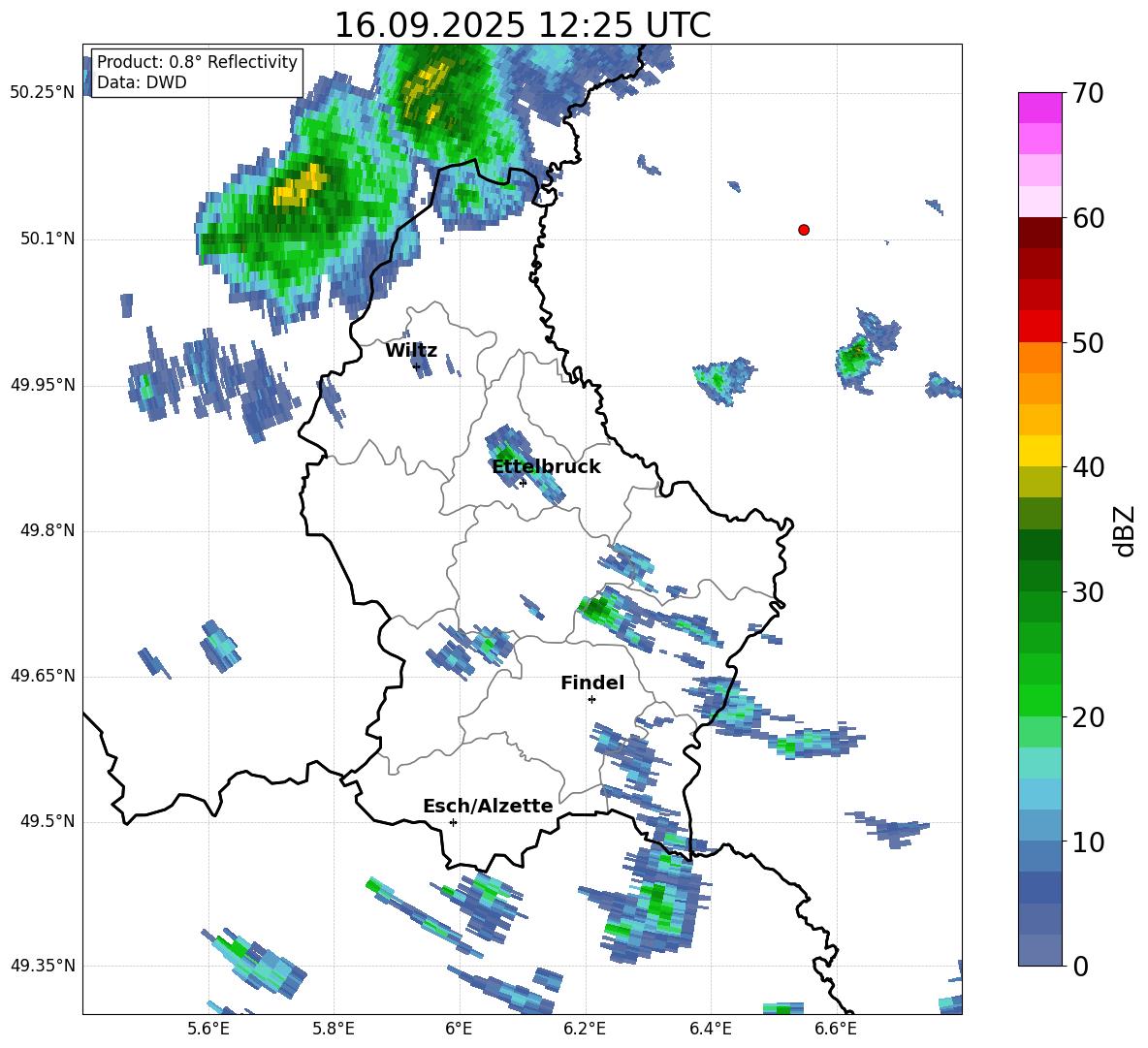The width and height of the screenshot is (1148, 1048).
Task: Click the 49.35°N latitude label
Action: (43, 966)
